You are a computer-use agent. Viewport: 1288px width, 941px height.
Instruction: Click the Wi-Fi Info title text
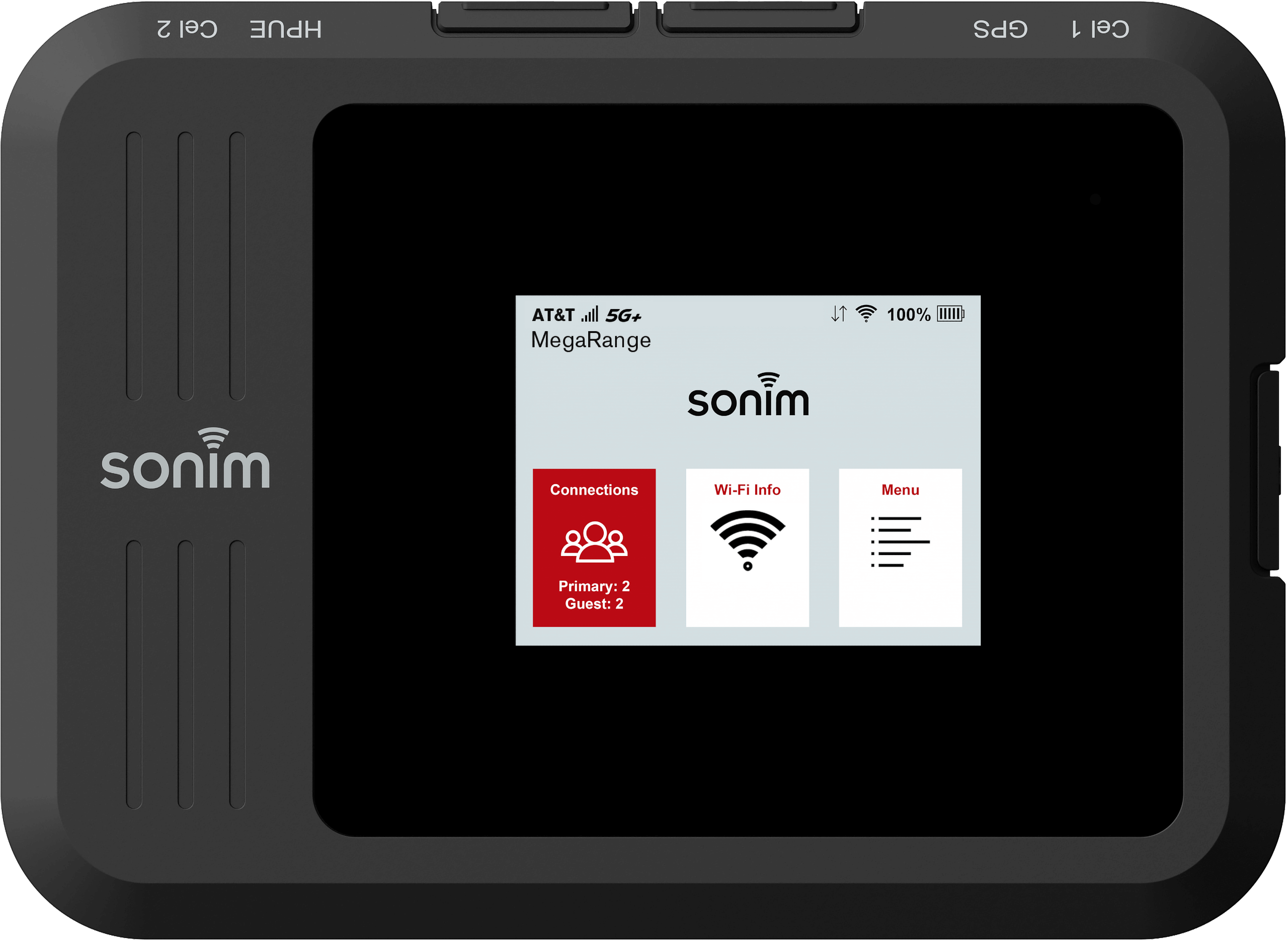[x=747, y=490]
